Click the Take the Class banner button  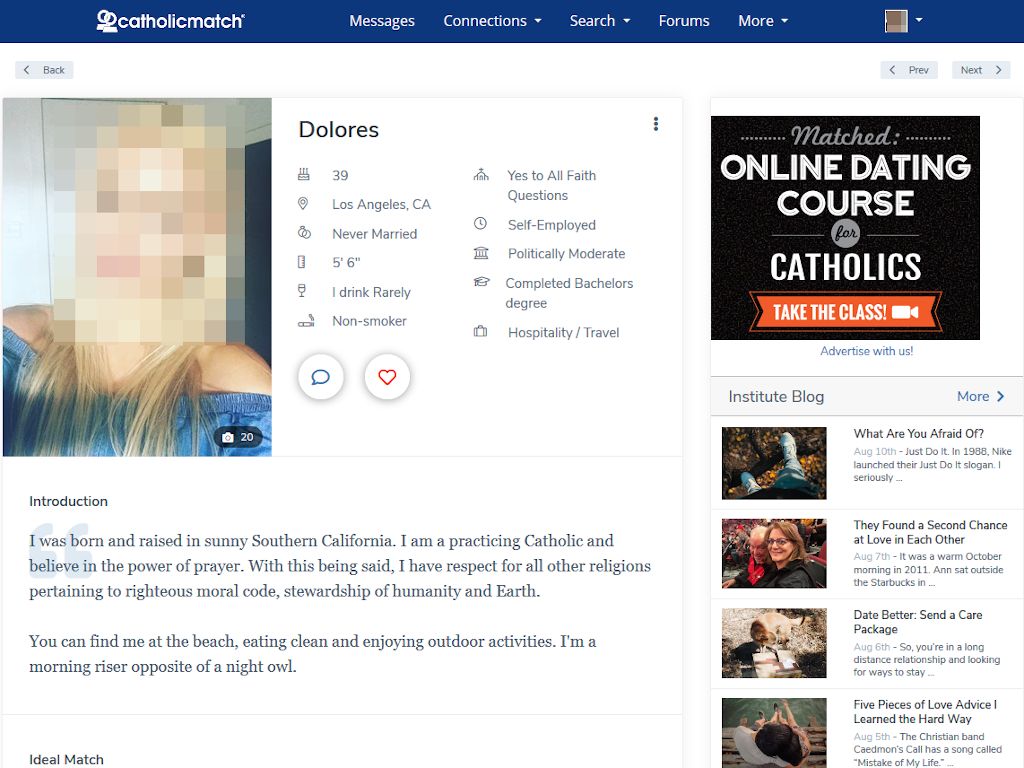[x=845, y=312]
